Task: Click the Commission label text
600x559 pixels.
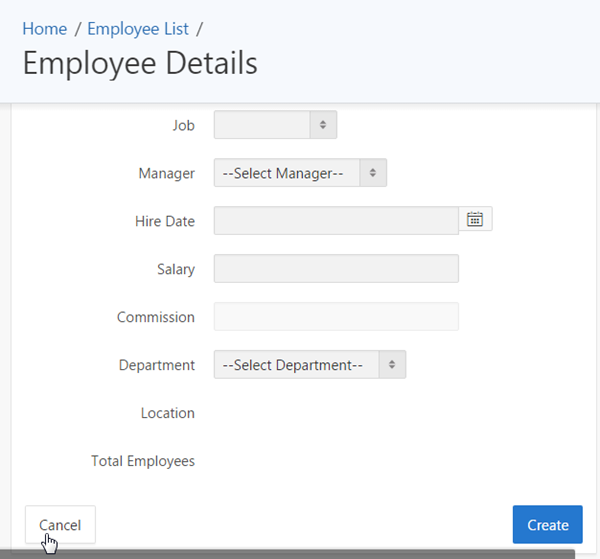Action: click(156, 317)
